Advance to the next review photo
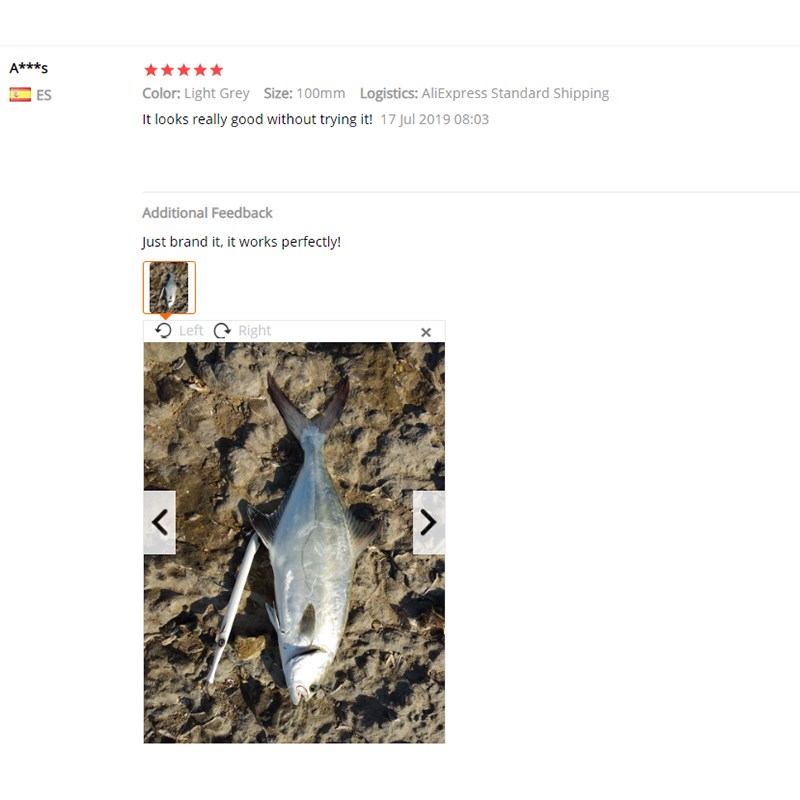The width and height of the screenshot is (800, 800). tap(429, 522)
